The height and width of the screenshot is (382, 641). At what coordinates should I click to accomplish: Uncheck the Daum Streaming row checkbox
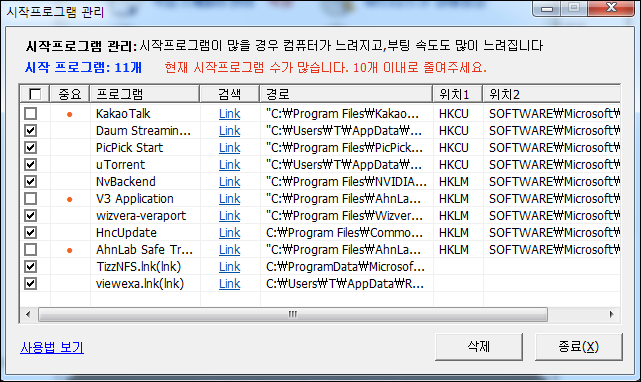click(31, 130)
